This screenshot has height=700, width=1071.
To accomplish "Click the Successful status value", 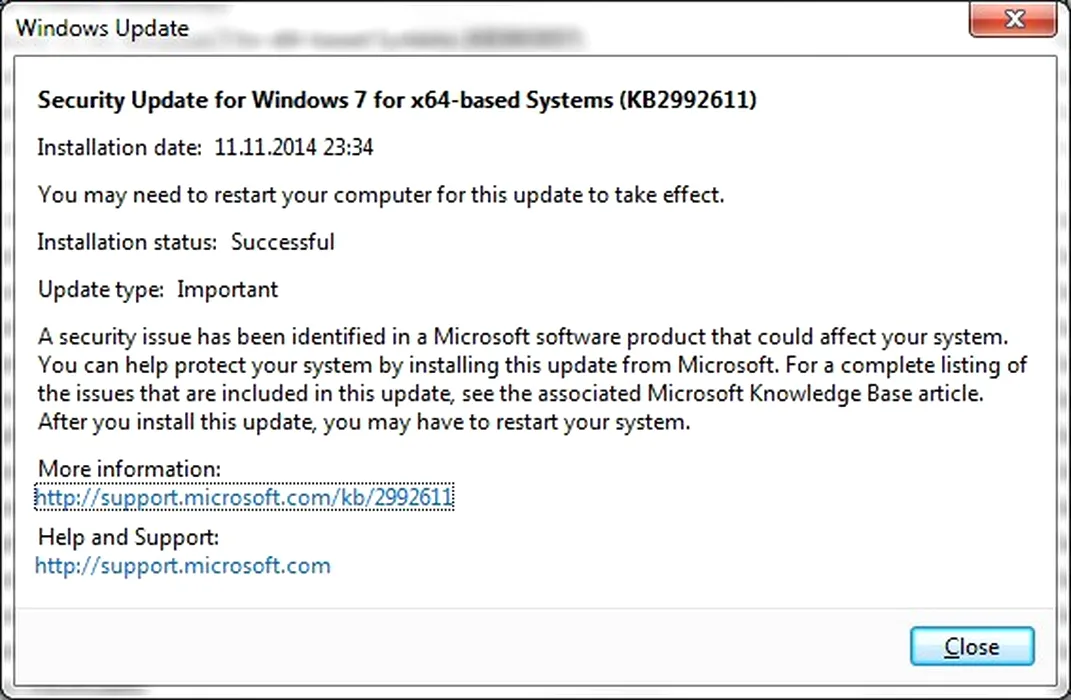I will (x=283, y=242).
